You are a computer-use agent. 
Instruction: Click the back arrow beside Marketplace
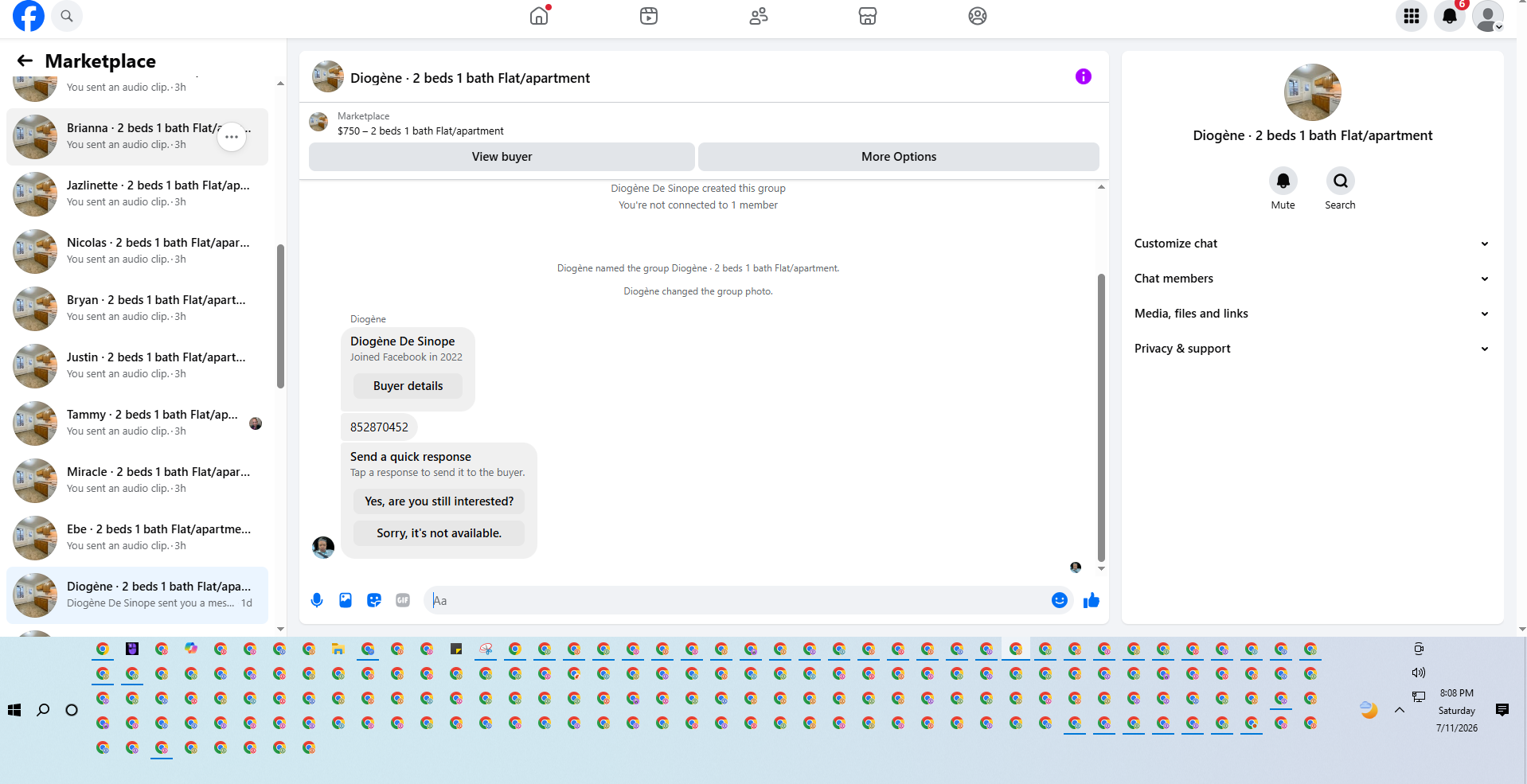[x=25, y=60]
